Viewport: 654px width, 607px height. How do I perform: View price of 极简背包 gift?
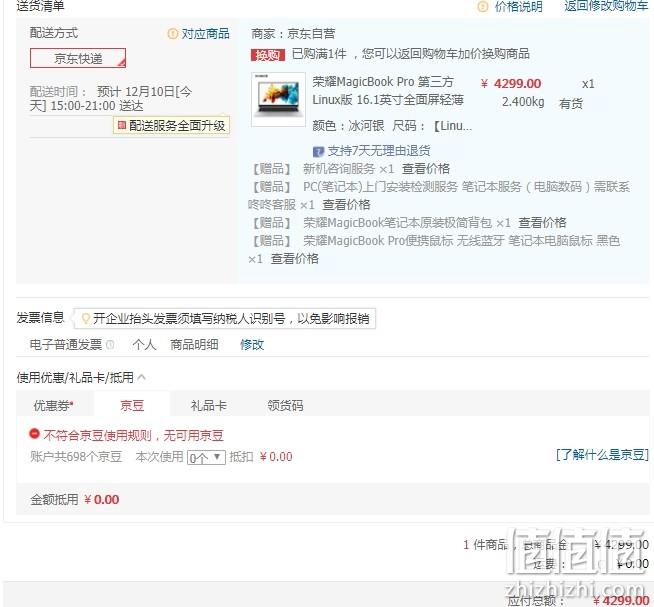pos(542,222)
